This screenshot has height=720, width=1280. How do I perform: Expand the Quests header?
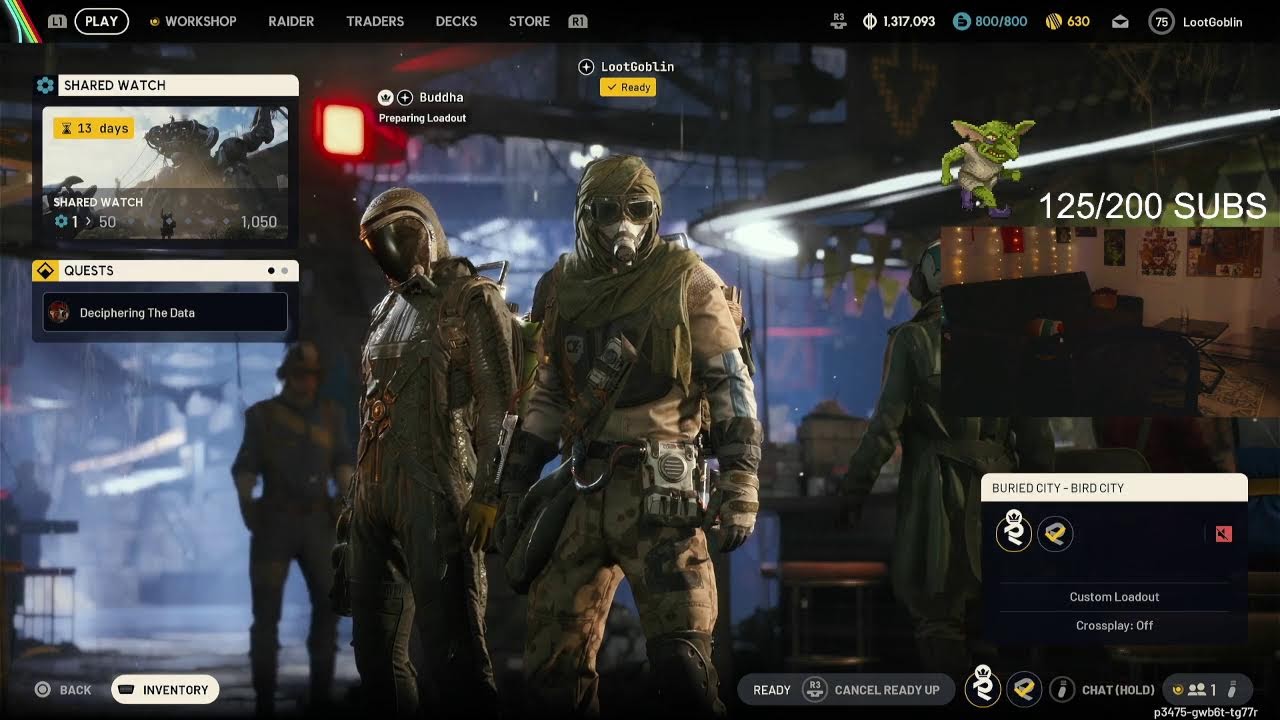coord(166,271)
